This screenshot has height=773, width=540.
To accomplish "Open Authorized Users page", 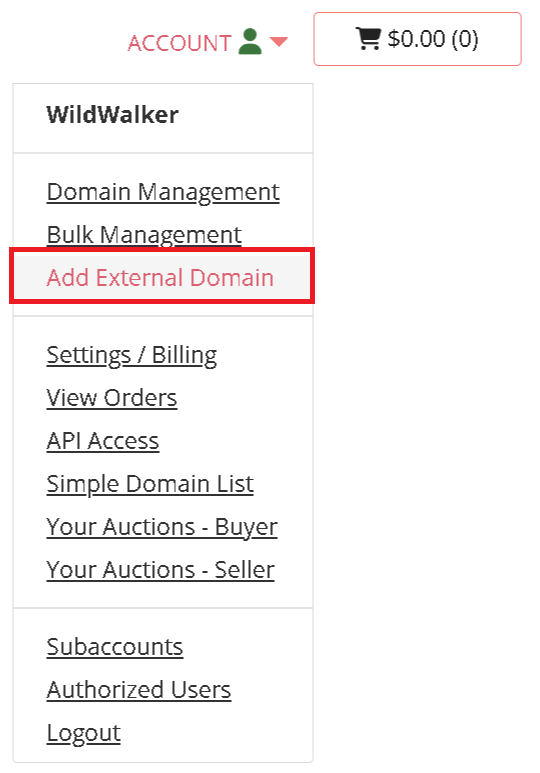I will click(139, 690).
